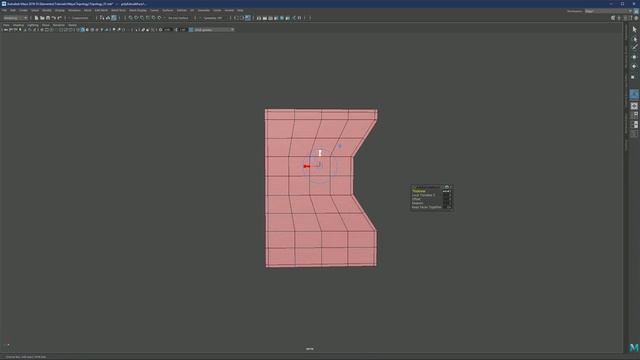
Task: Toggle Snap to curves icon
Action: (136, 18)
